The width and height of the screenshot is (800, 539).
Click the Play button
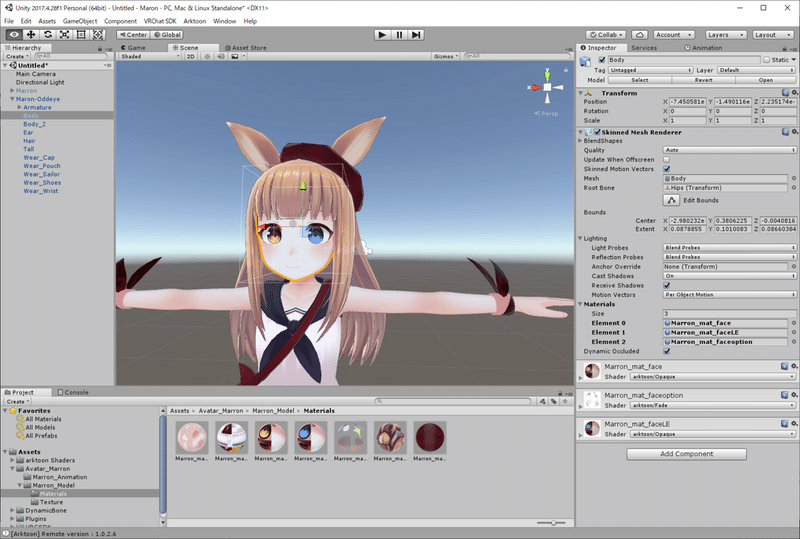382,35
